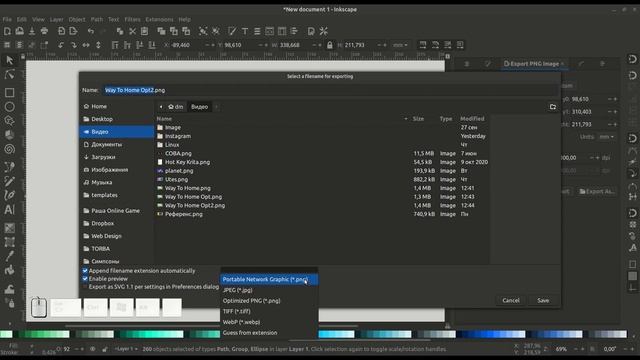Open Home in places sidebar
640x360 pixels.
pyautogui.click(x=117, y=107)
